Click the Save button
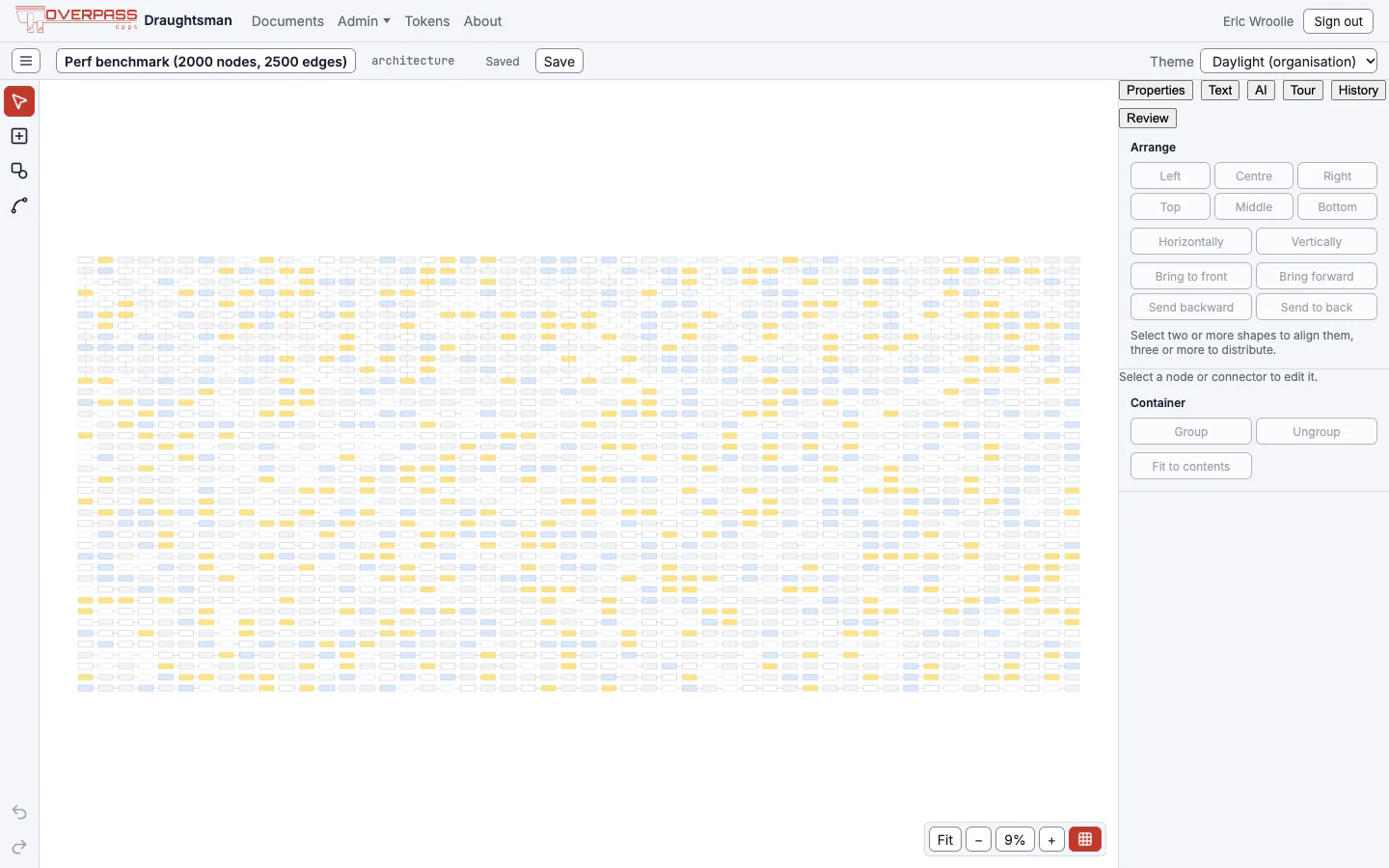The image size is (1389, 868). coord(559,61)
